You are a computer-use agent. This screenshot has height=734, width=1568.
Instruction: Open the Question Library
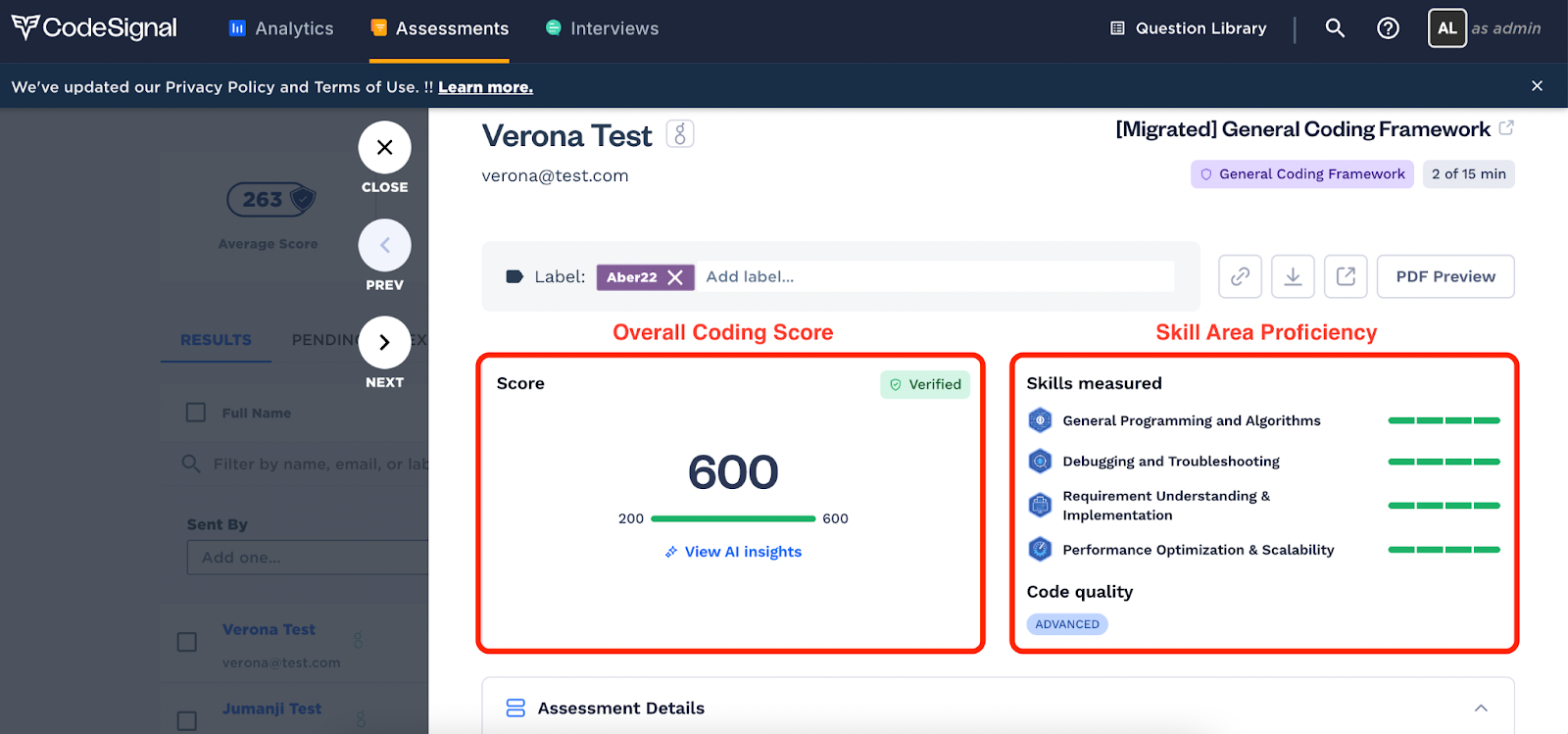1188,28
